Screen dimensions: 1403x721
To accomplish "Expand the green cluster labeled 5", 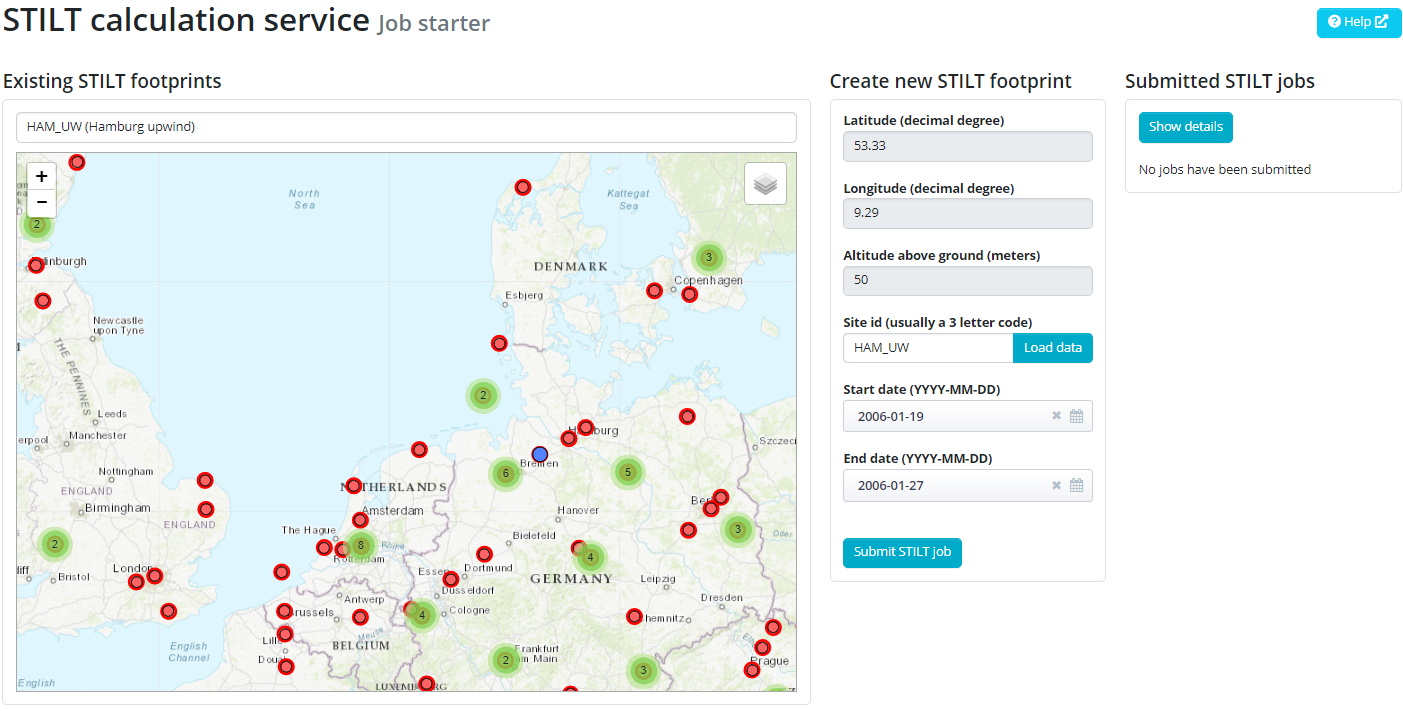I will (627, 471).
